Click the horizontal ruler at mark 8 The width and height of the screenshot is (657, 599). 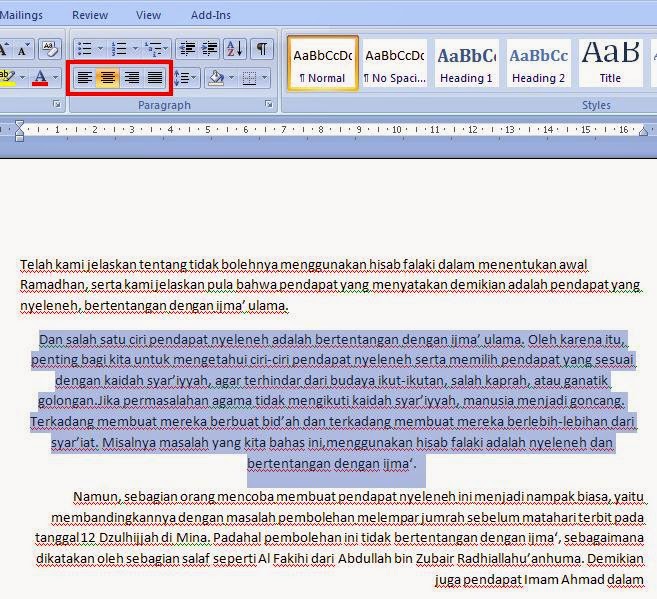tap(321, 129)
